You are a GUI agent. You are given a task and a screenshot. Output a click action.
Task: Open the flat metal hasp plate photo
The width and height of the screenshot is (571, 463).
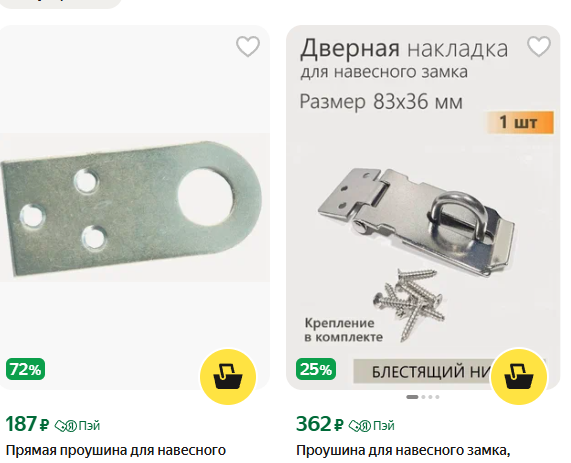[134, 208]
